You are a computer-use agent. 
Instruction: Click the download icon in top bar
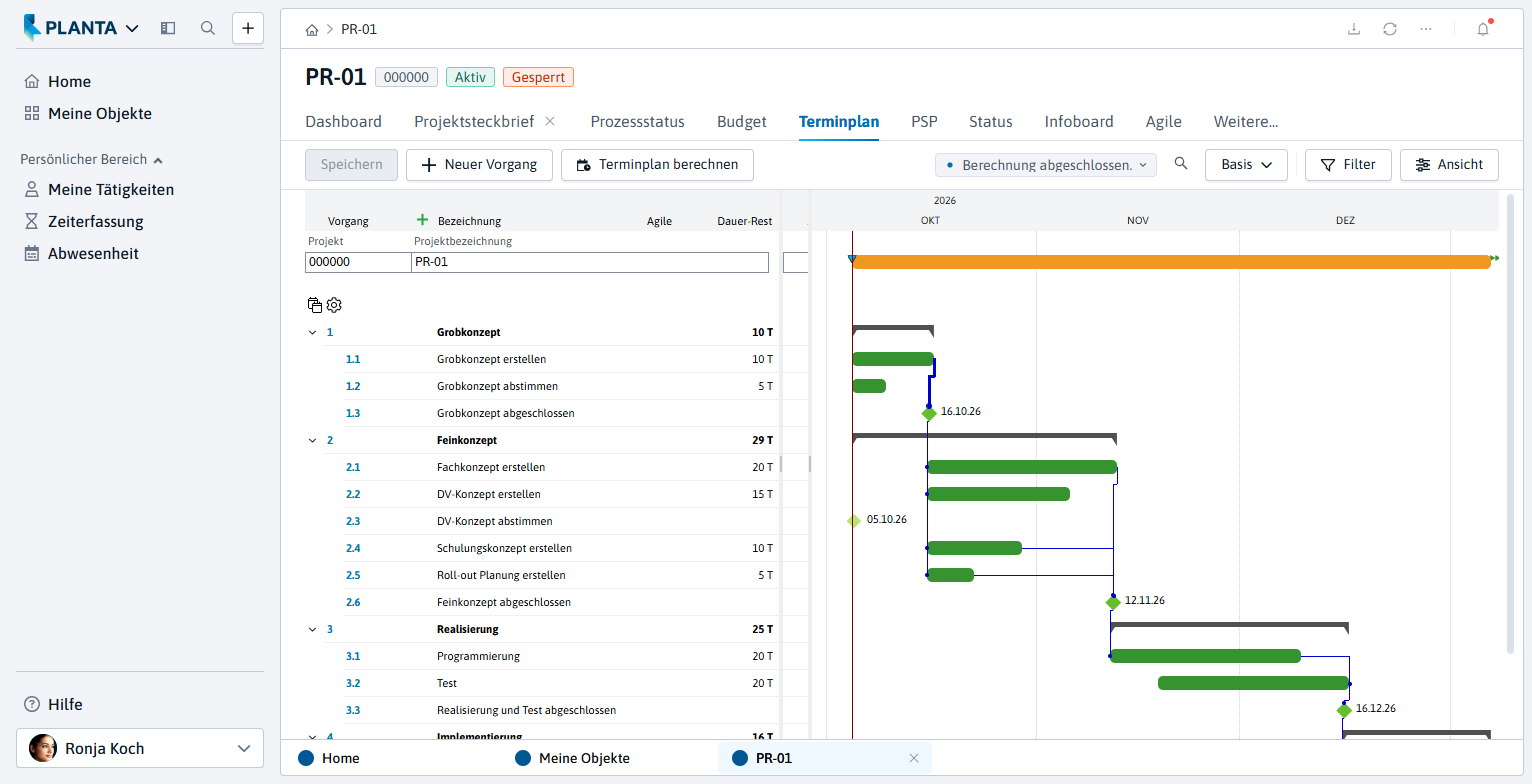point(1354,29)
